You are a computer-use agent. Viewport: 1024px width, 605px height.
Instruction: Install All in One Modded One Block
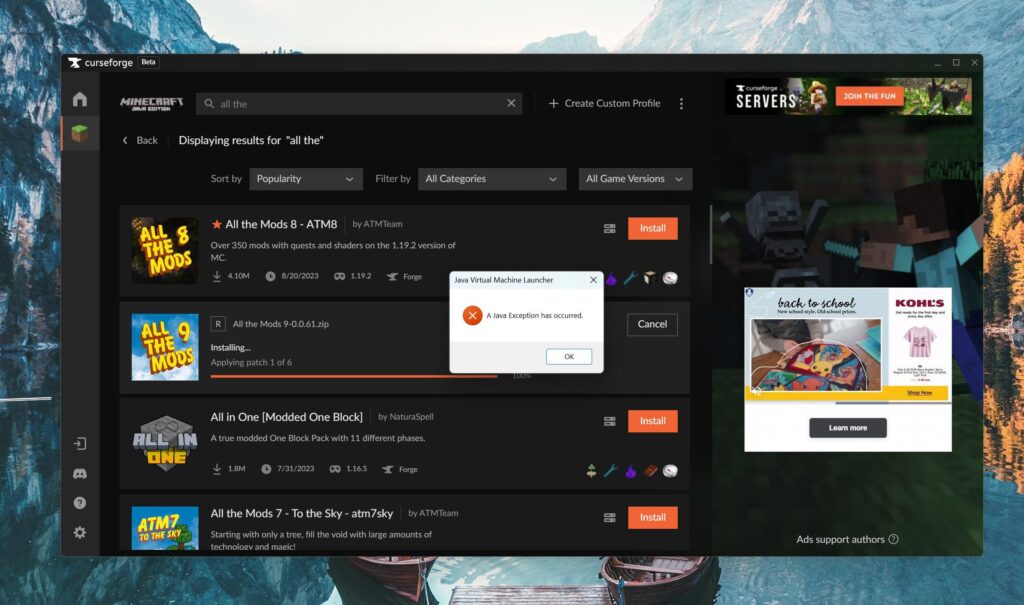pos(652,421)
